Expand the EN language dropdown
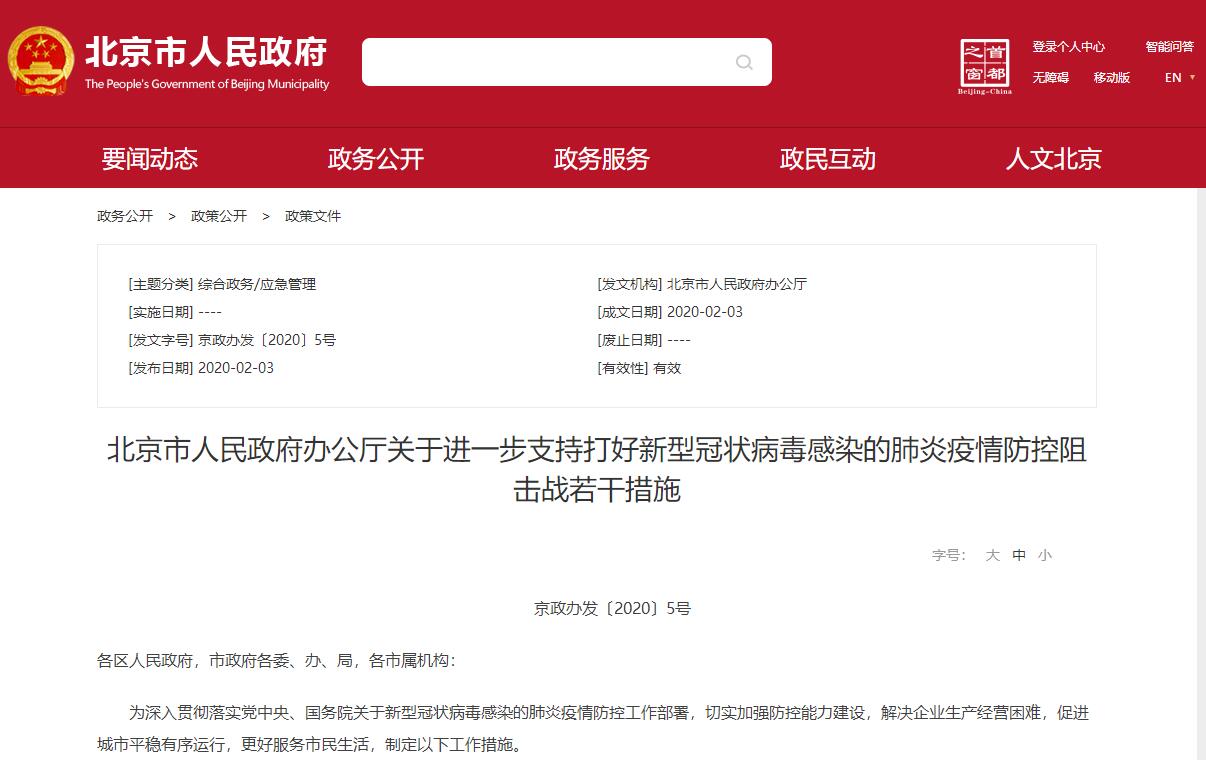Image resolution: width=1206 pixels, height=760 pixels. pos(1180,78)
